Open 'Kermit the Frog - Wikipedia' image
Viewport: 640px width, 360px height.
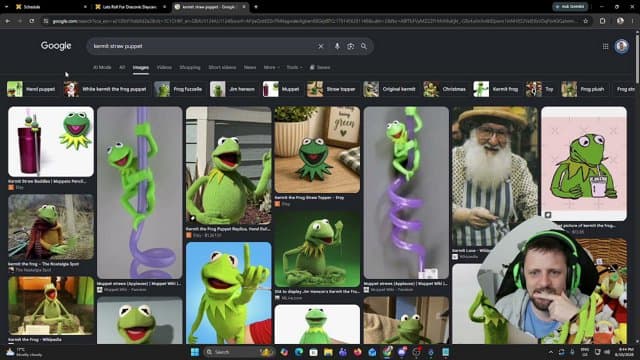[51, 306]
